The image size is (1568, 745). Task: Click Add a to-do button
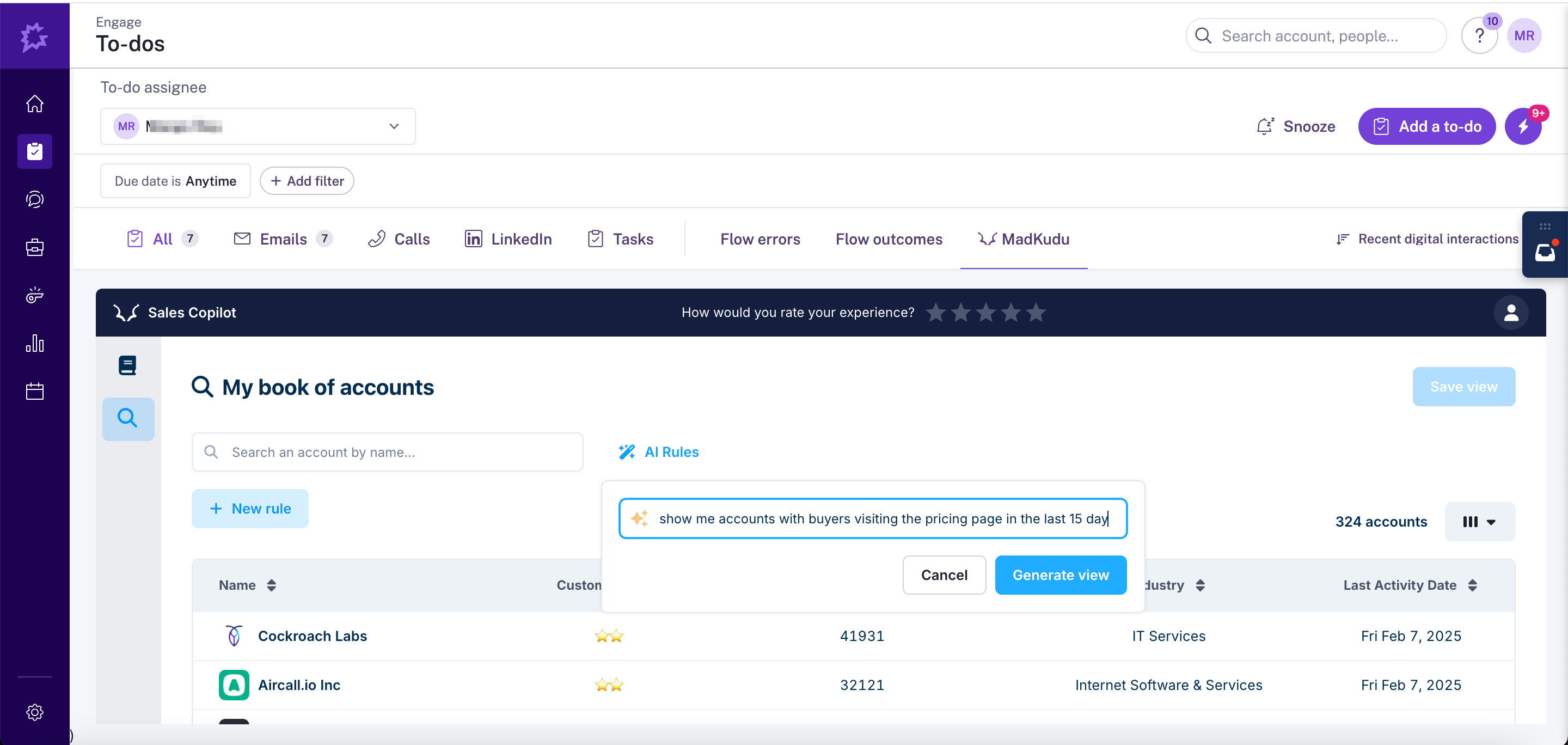point(1427,126)
